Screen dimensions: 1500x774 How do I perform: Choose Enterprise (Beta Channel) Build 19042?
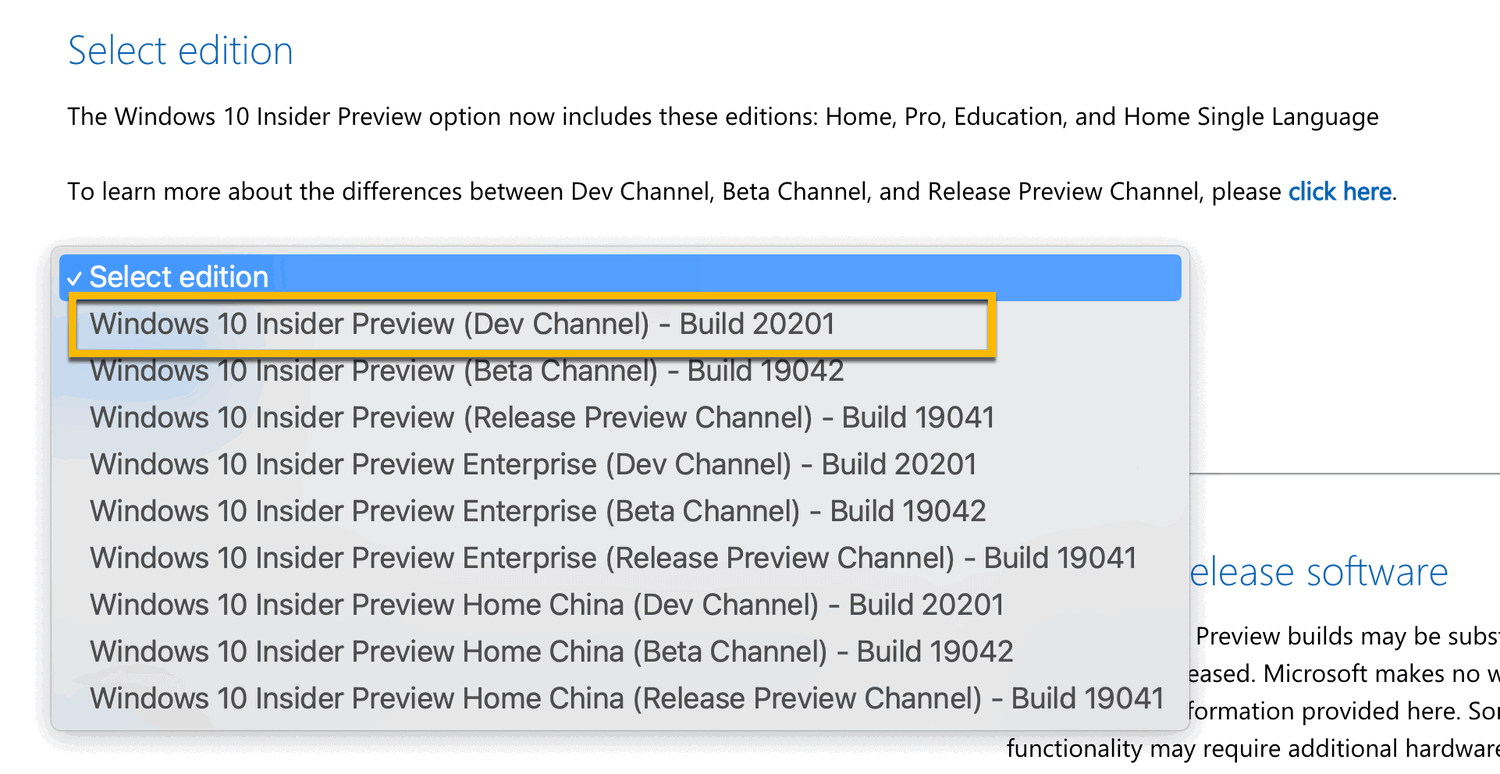pyautogui.click(x=537, y=510)
